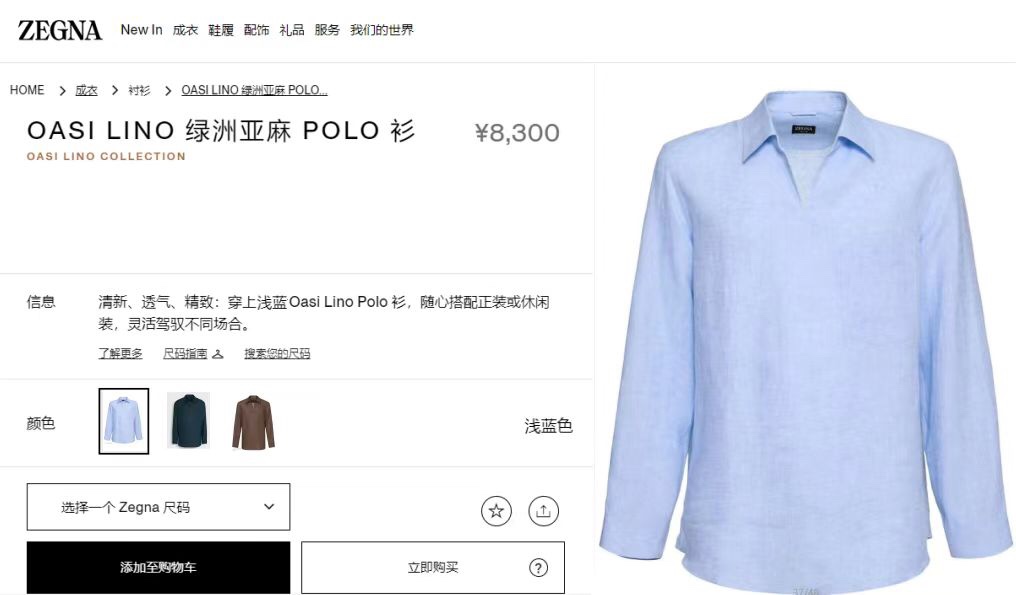Open the 成衣 navigation menu
1016x595 pixels.
[185, 30]
